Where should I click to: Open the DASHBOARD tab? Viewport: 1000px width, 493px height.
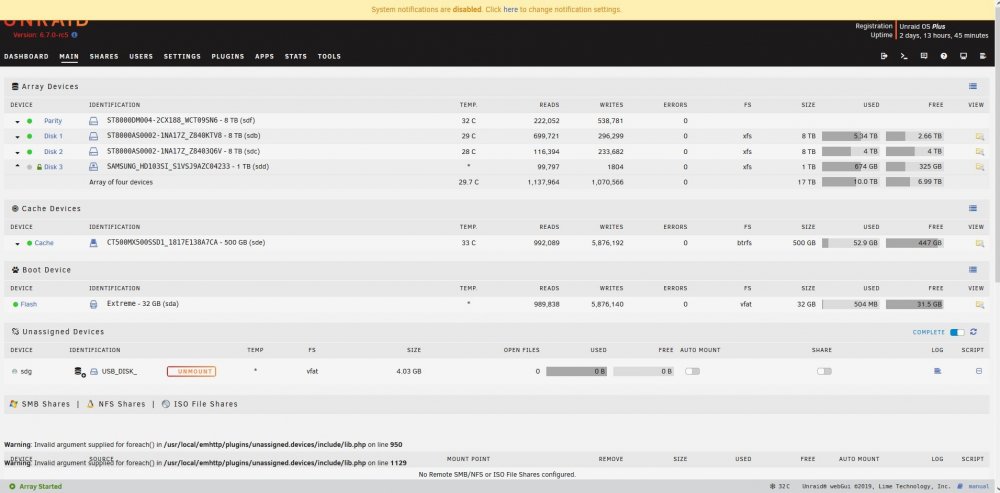pyautogui.click(x=26, y=56)
